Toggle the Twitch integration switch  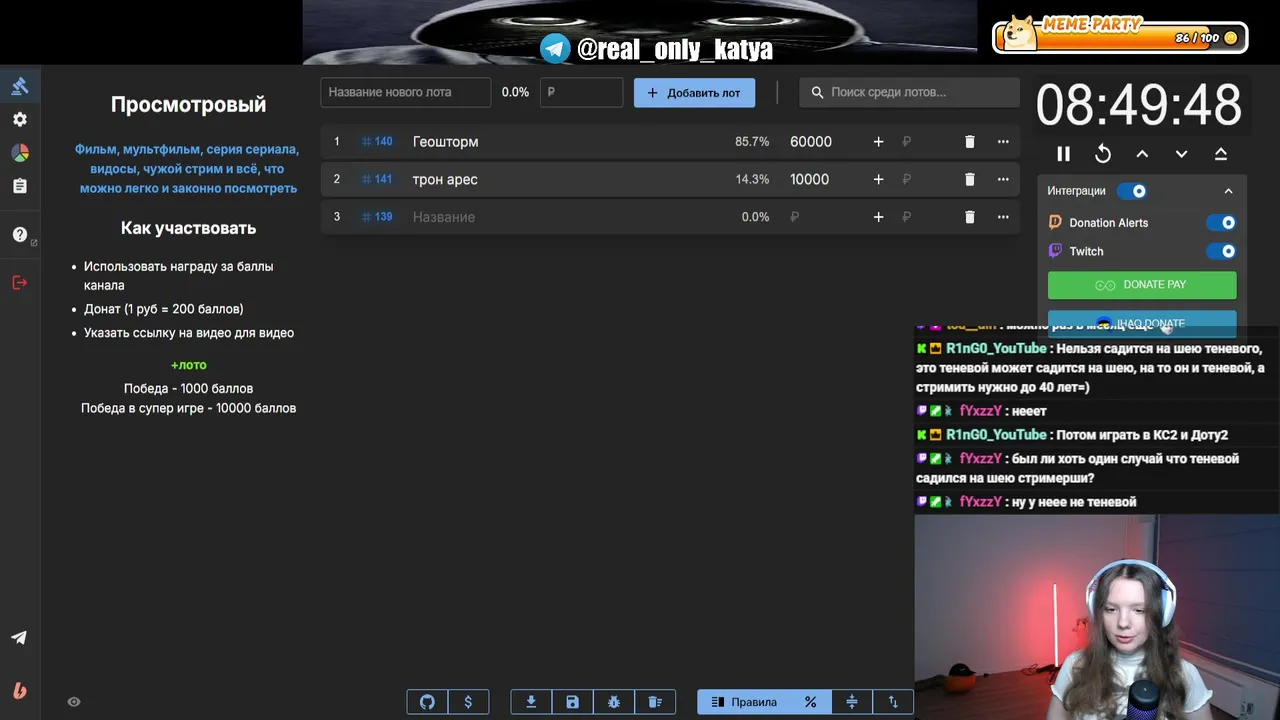(x=1221, y=251)
